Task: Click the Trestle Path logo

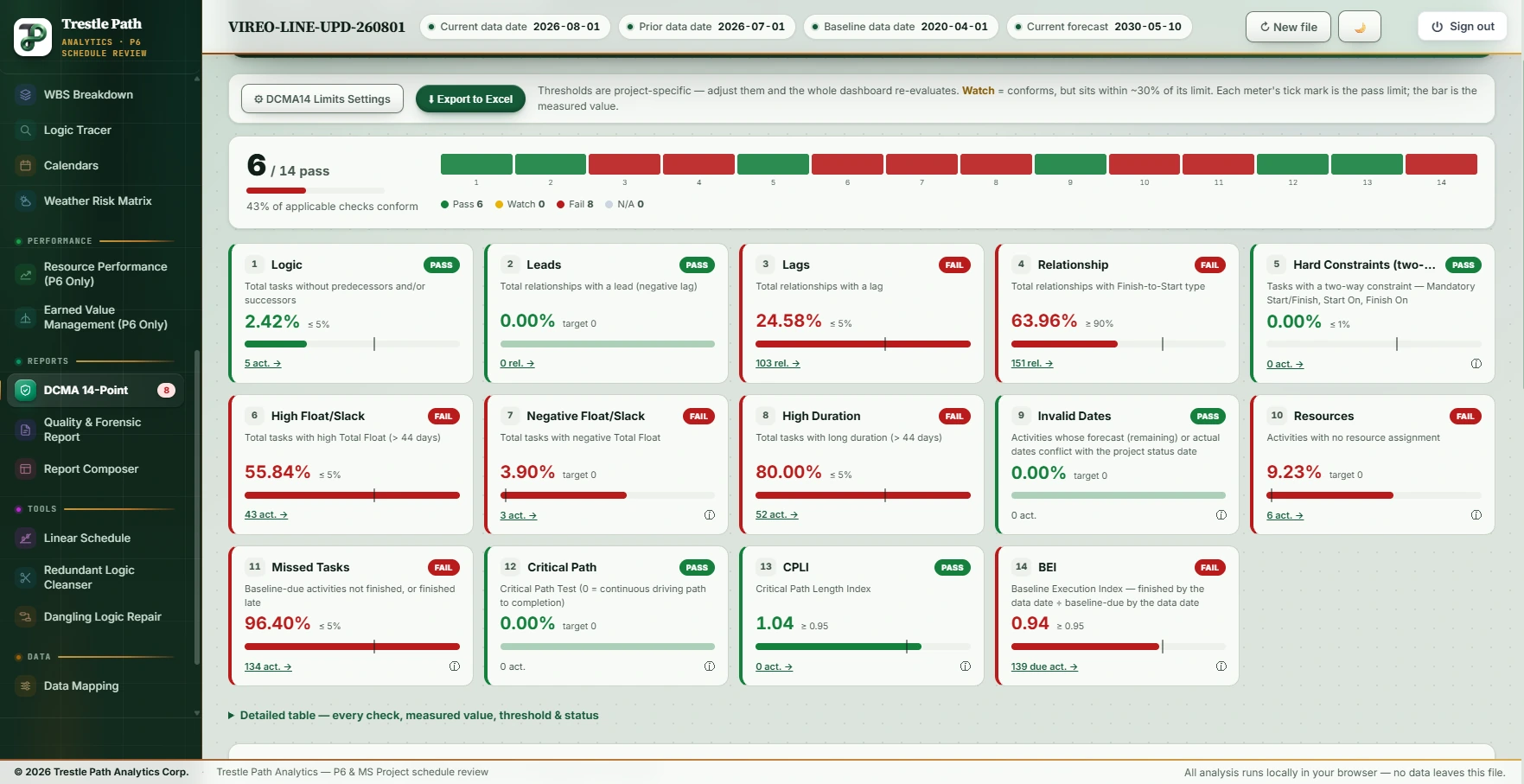Action: pos(33,37)
